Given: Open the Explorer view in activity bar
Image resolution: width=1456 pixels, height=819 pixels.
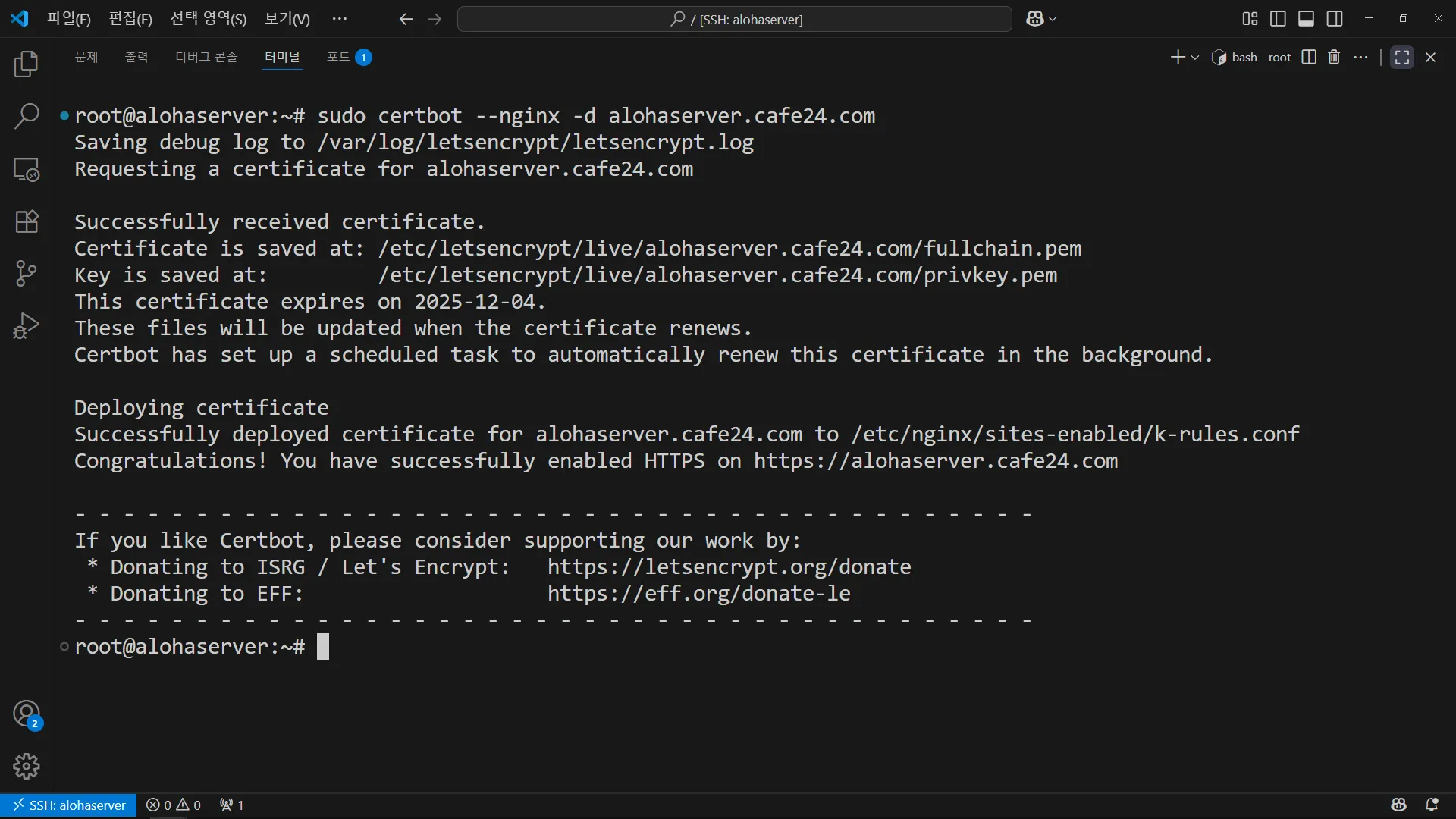Looking at the screenshot, I should point(27,64).
